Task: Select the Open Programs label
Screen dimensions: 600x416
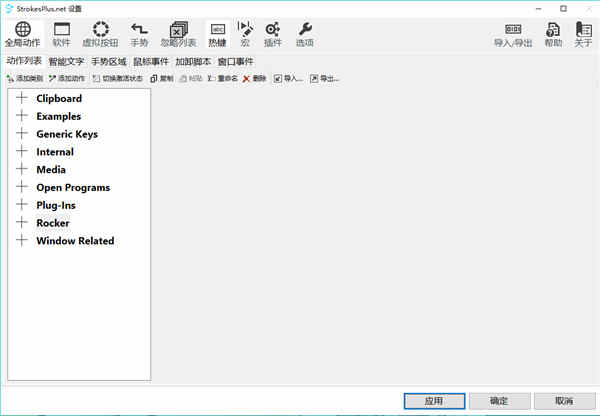Action: 73,188
